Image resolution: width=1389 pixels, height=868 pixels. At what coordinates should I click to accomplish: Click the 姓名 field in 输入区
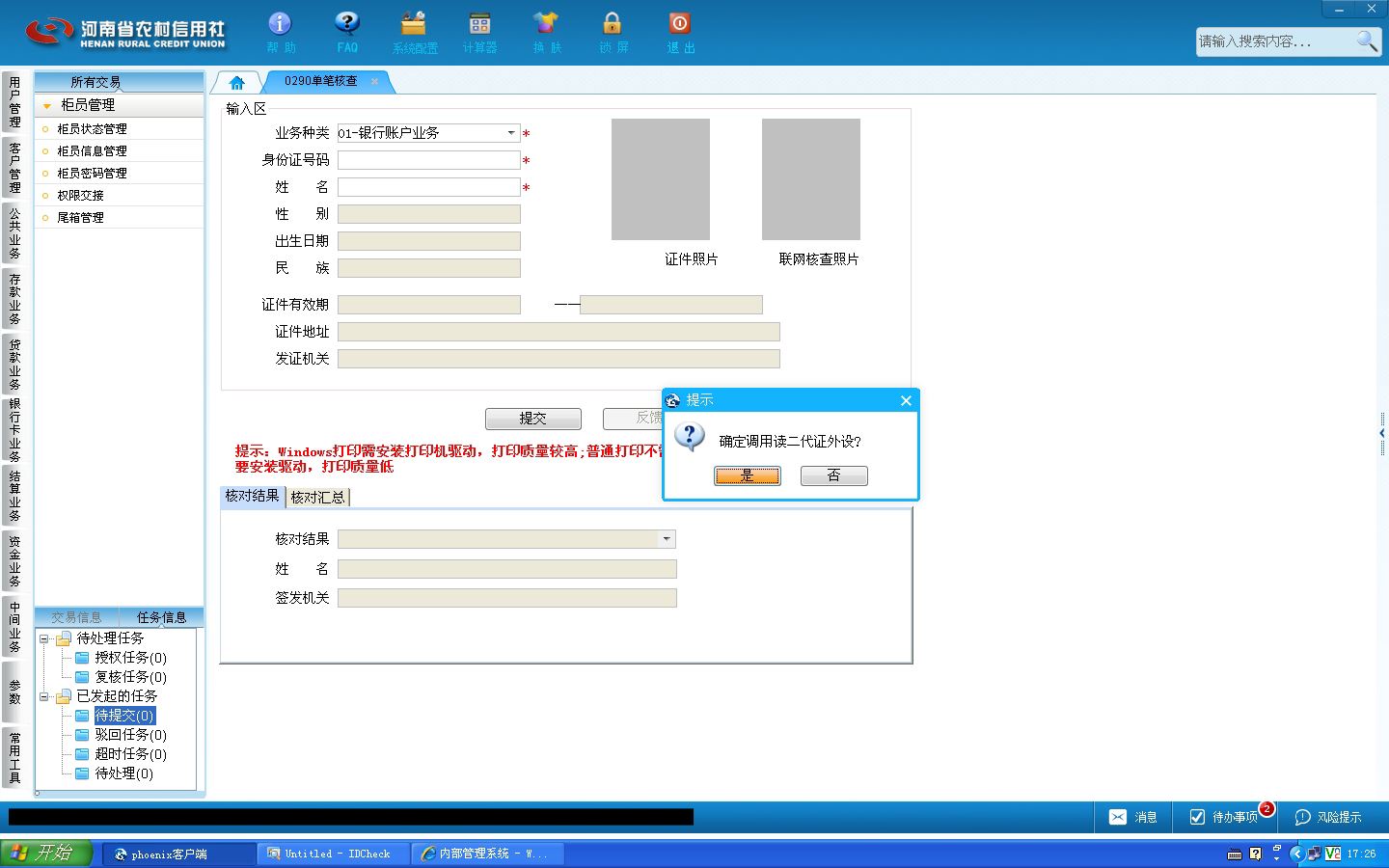[x=429, y=187]
